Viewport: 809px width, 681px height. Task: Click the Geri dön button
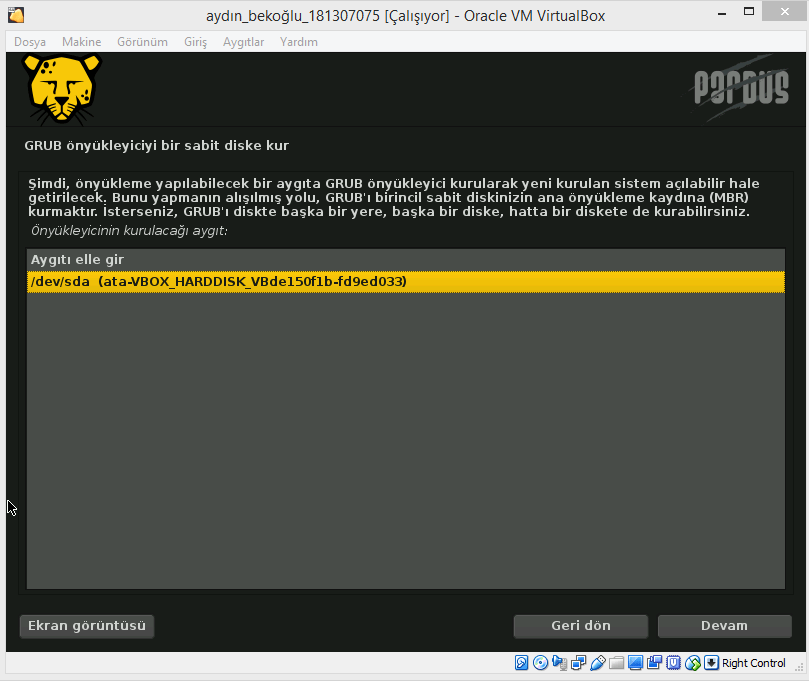(x=580, y=626)
